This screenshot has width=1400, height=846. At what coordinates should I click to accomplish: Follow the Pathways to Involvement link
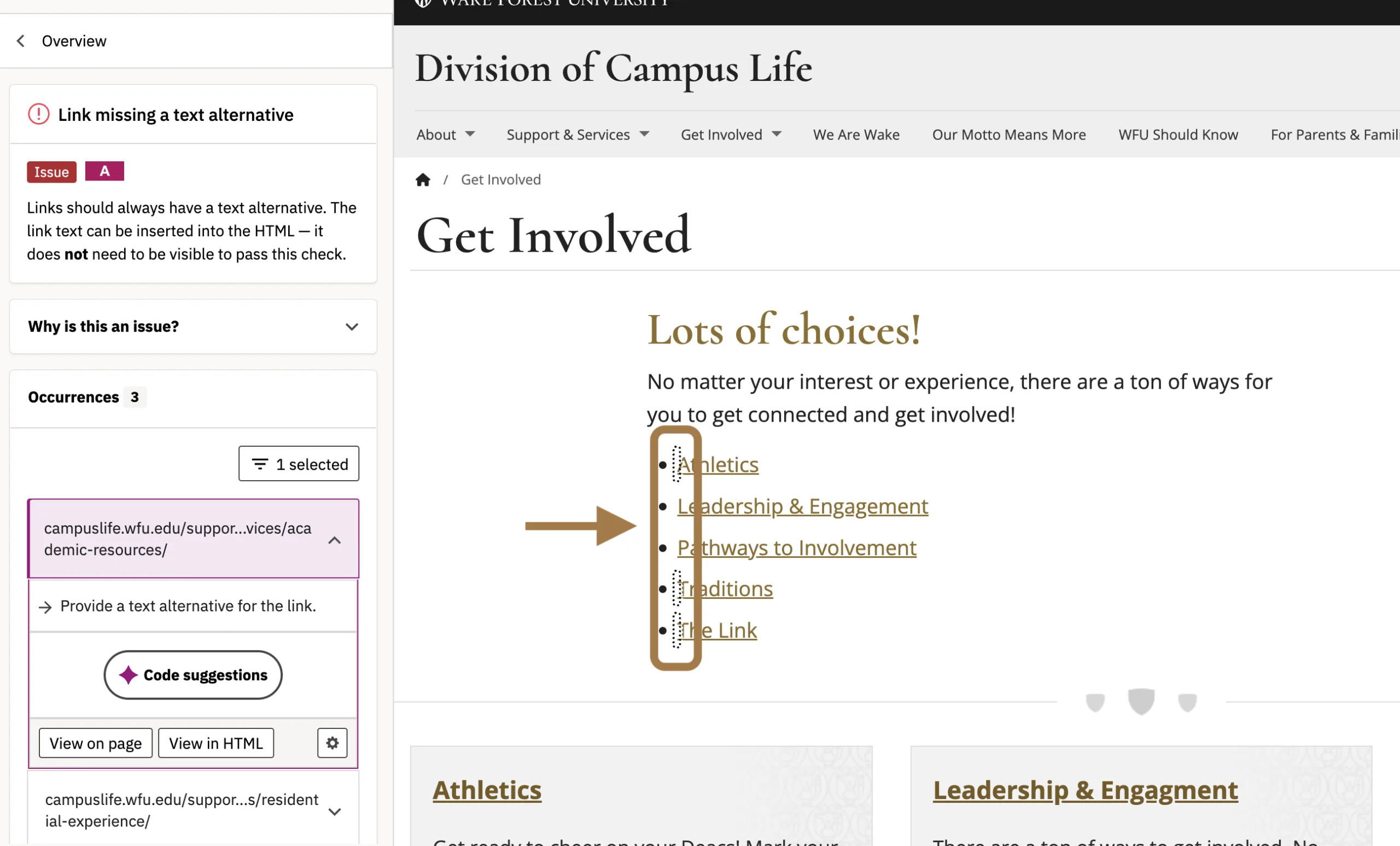[797, 548]
